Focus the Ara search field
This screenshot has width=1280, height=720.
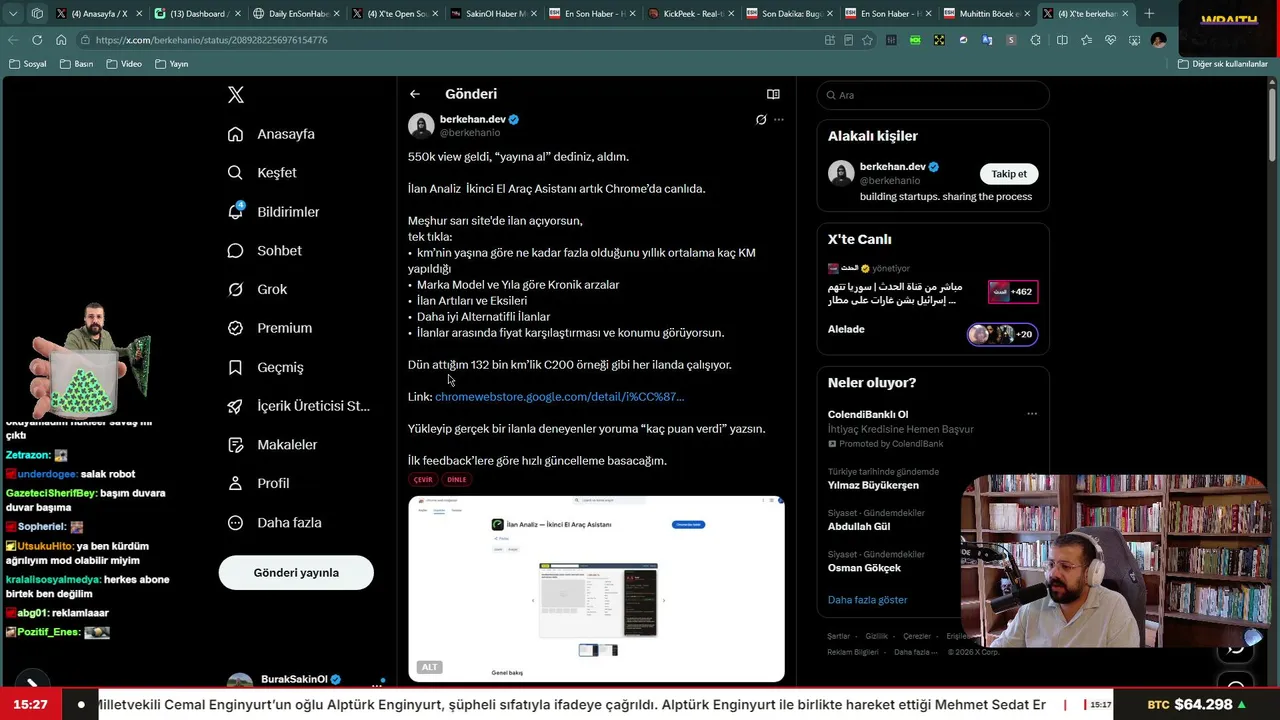click(x=933, y=95)
